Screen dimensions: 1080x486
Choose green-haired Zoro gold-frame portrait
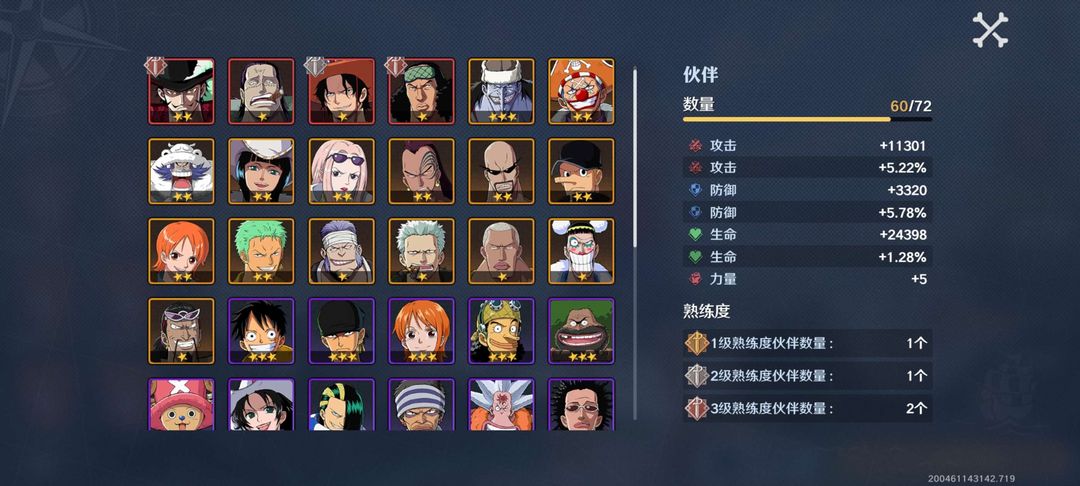coord(261,251)
